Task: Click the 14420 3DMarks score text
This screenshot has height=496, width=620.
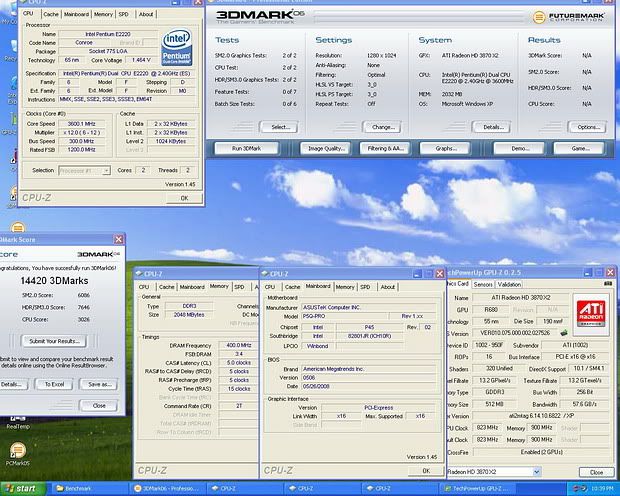Action: (54, 281)
